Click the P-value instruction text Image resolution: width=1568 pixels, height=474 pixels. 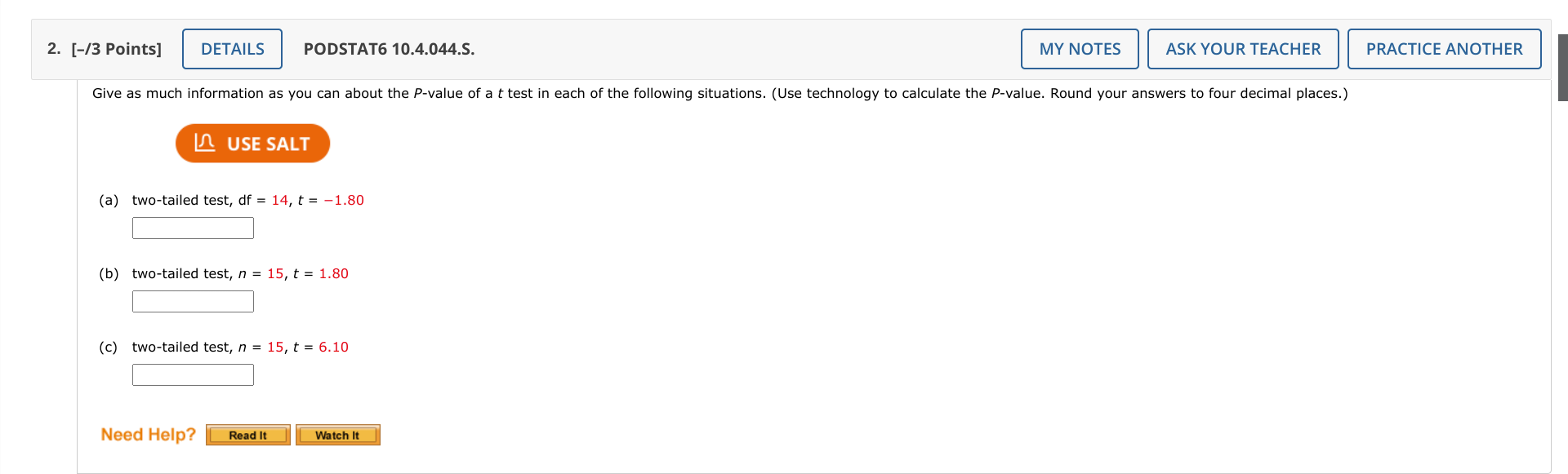coord(719,93)
